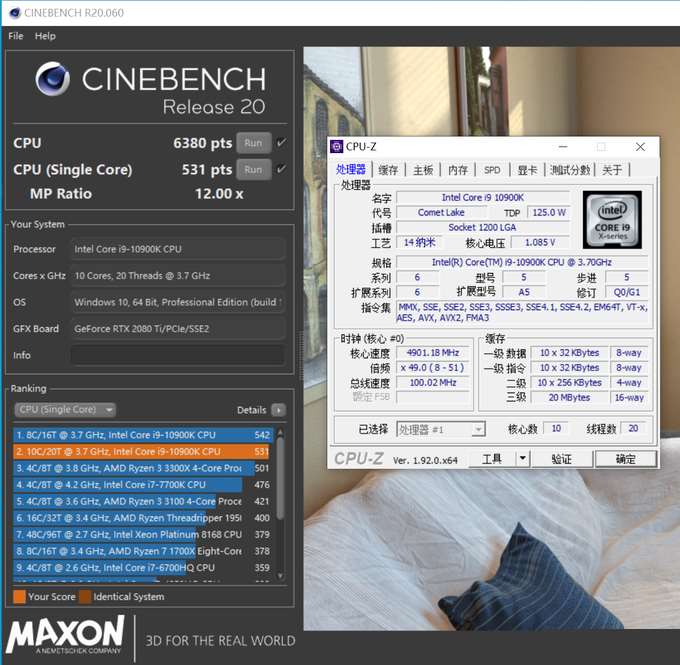The width and height of the screenshot is (680, 665).
Task: Click the Processor field in Your System
Action: [x=178, y=249]
